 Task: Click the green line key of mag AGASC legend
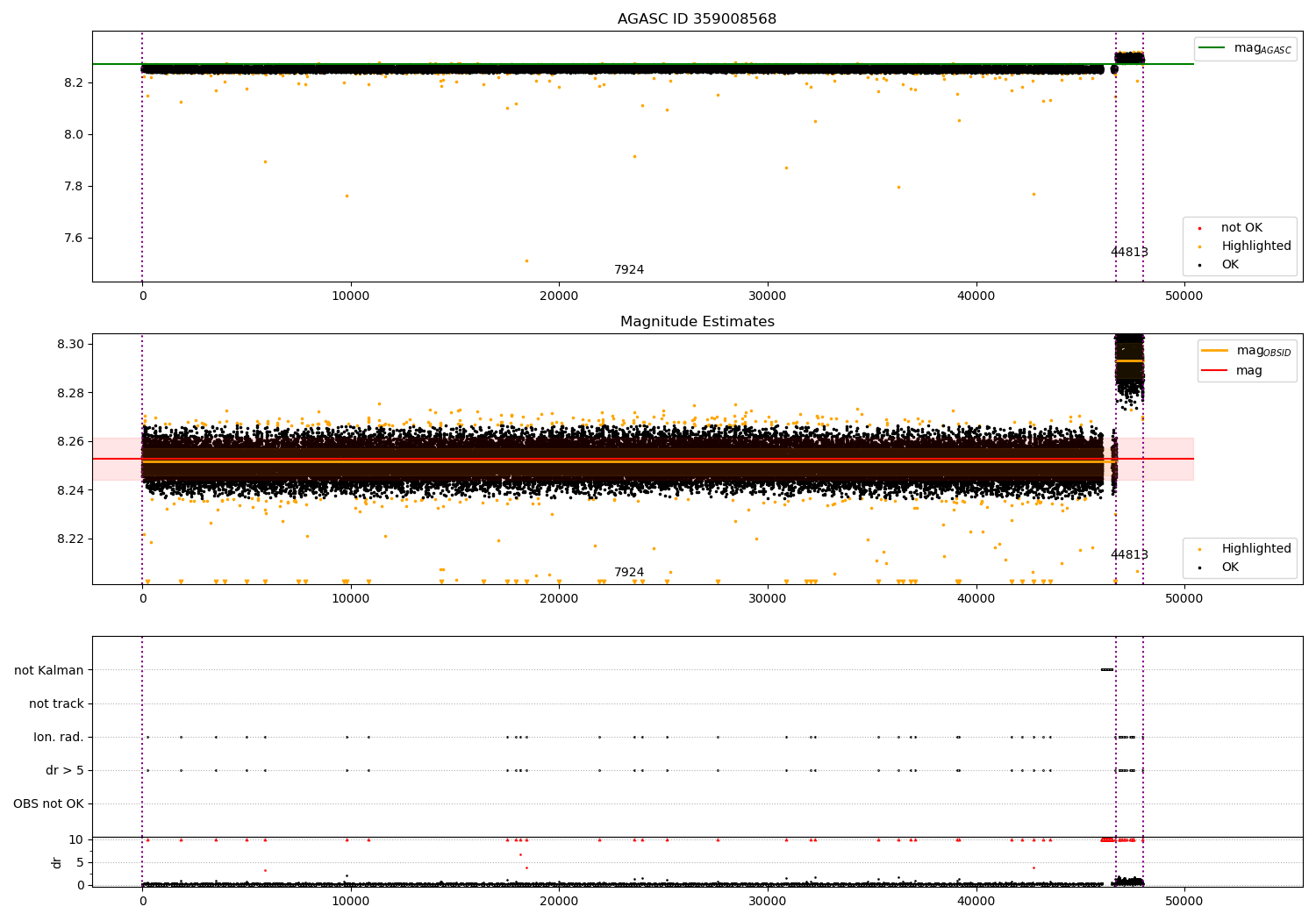pos(1212,48)
